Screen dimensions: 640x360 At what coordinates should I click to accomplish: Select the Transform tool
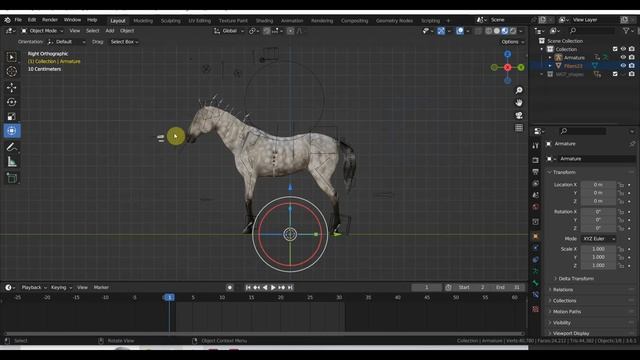(11, 131)
